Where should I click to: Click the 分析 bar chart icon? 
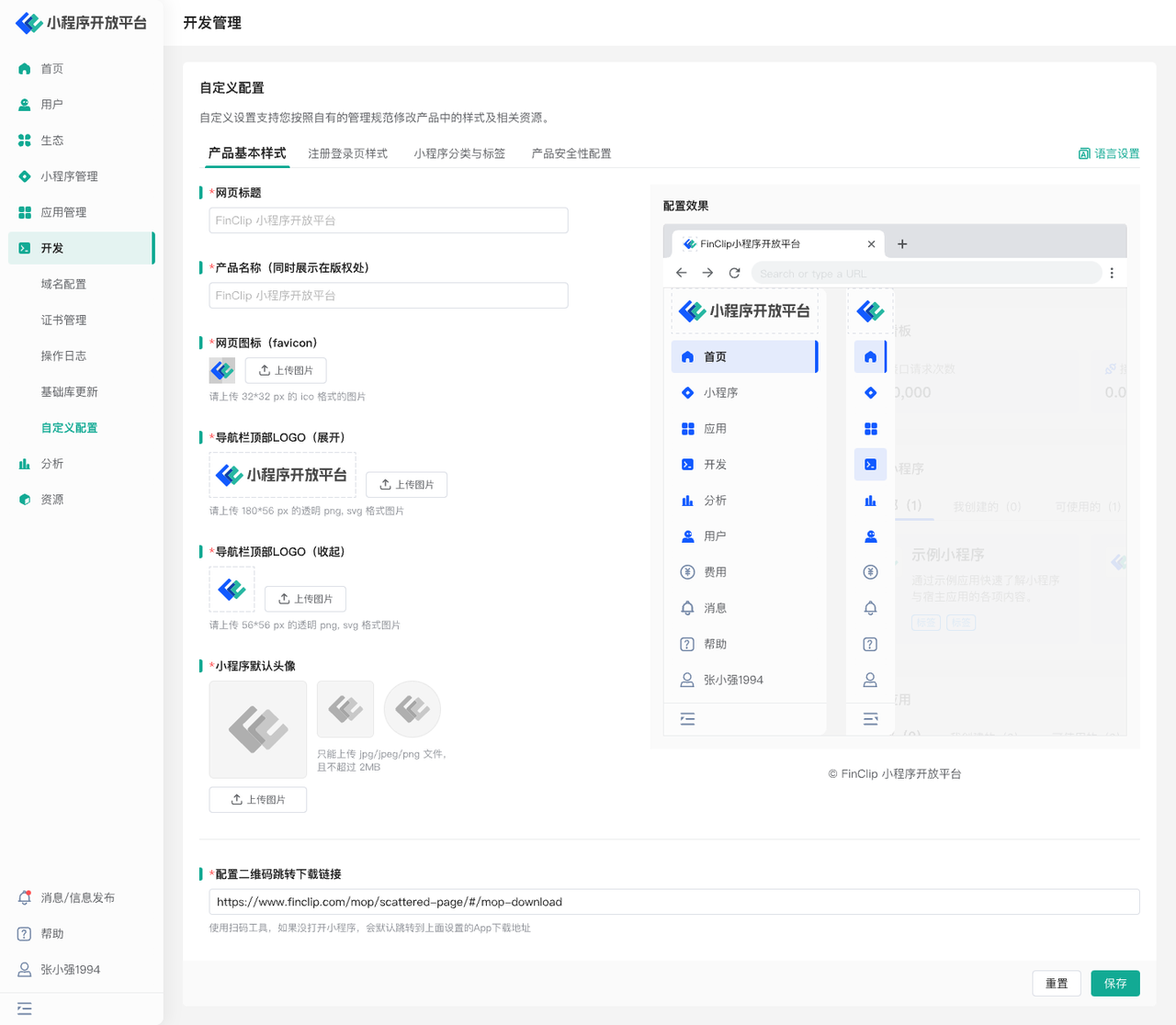coord(25,464)
